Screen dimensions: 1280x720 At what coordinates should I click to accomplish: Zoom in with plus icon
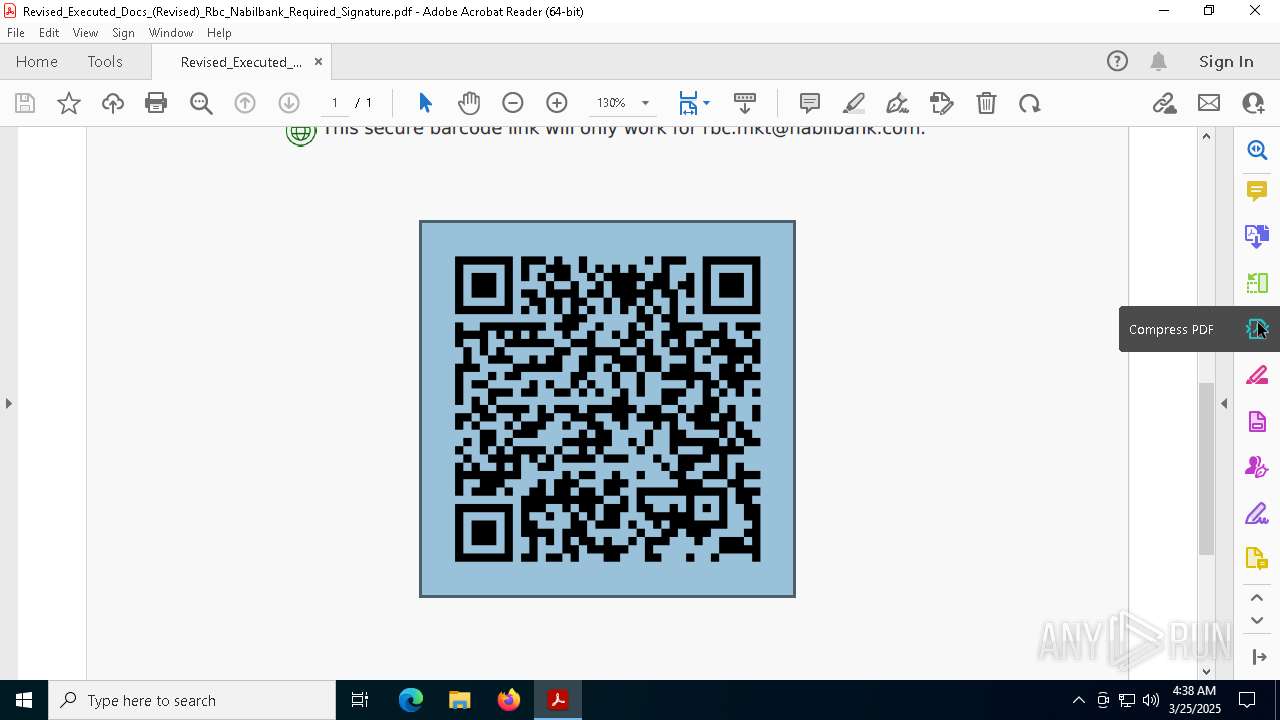point(557,103)
